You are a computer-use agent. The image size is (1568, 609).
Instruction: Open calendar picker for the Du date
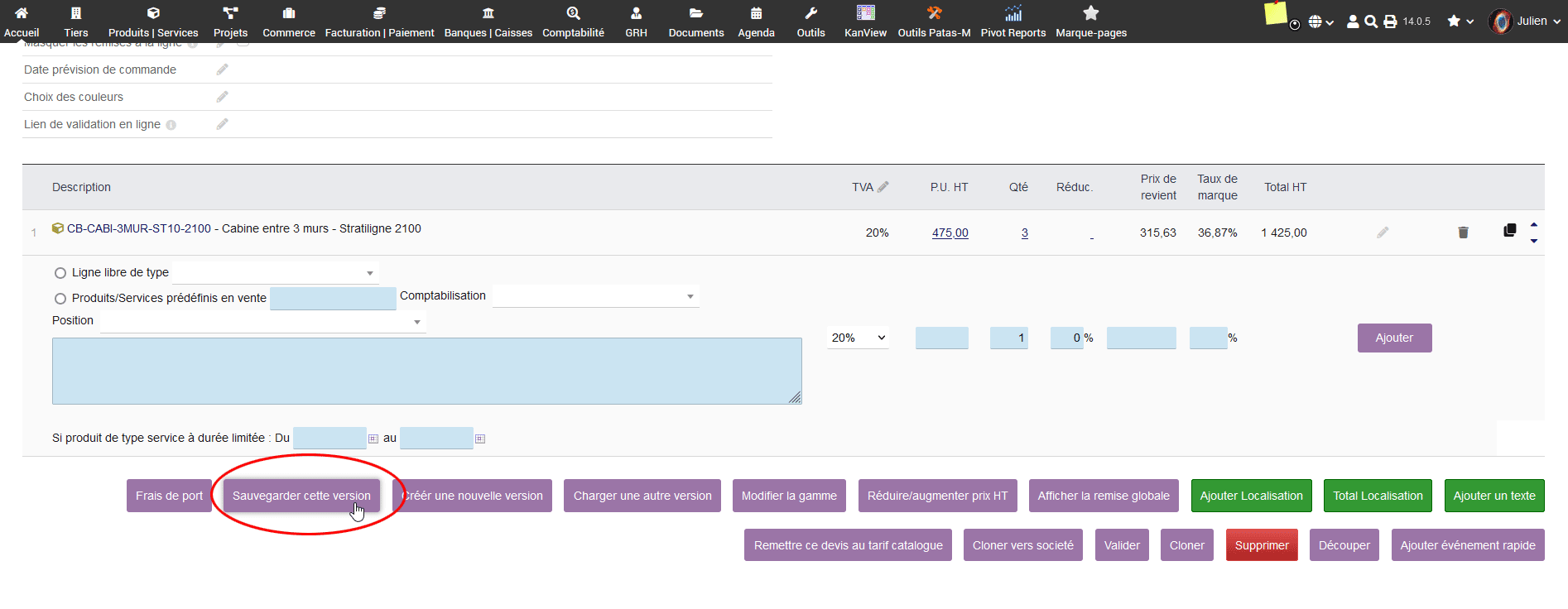[x=373, y=439]
